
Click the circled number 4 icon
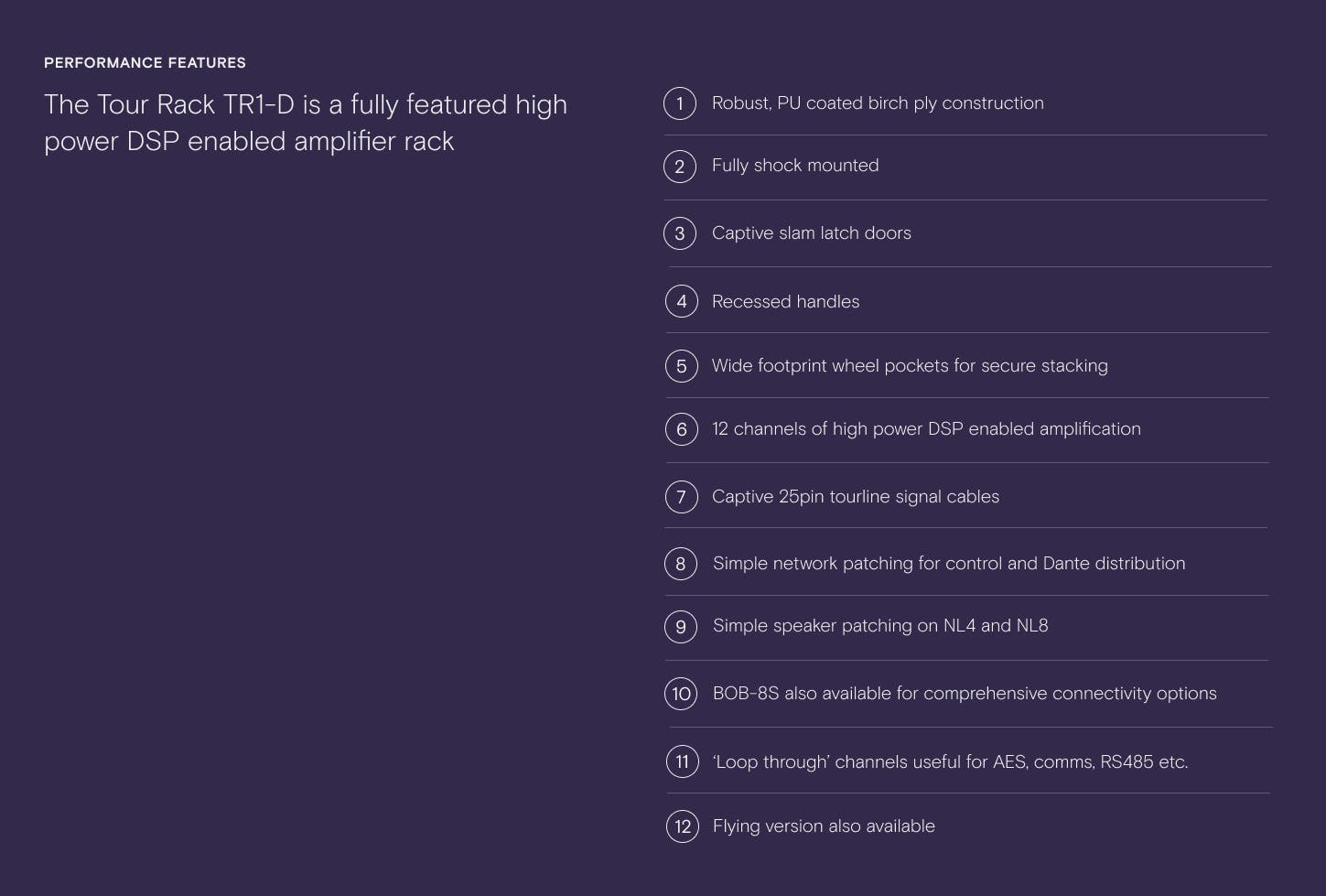682,301
